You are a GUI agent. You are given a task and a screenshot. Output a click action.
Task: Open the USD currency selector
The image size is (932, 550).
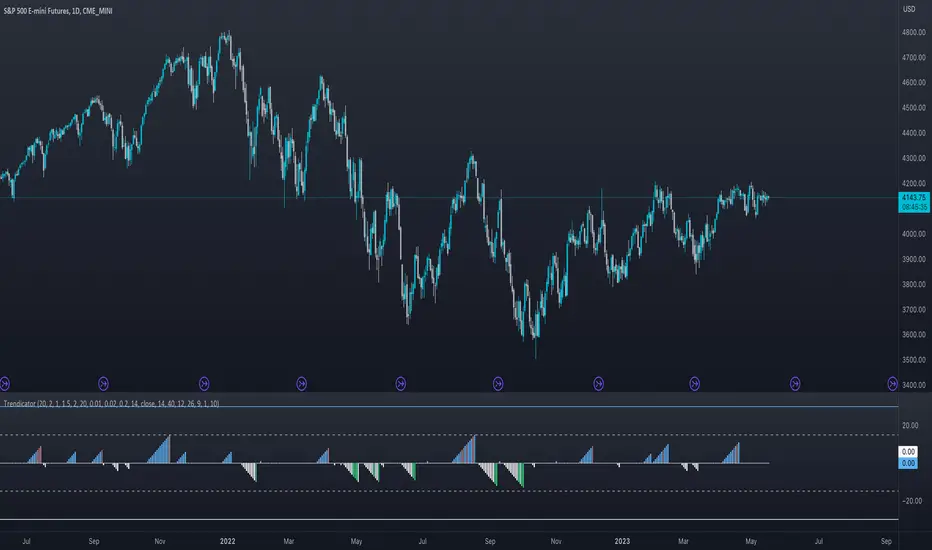pyautogui.click(x=909, y=9)
